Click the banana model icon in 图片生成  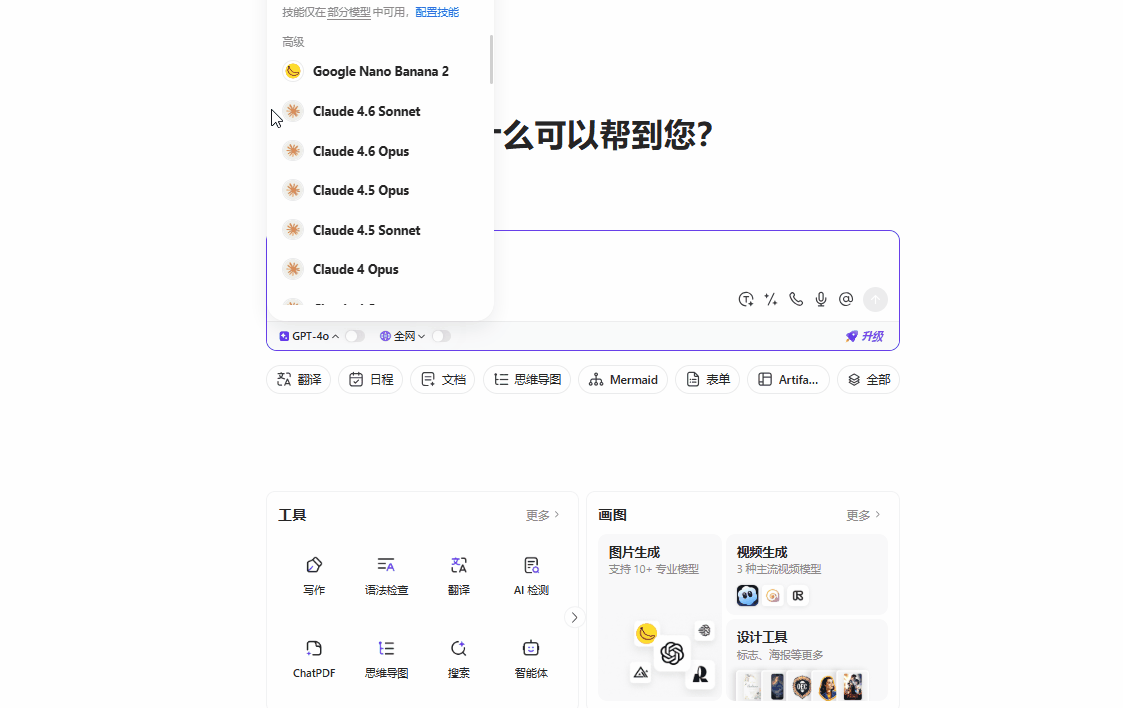point(647,633)
